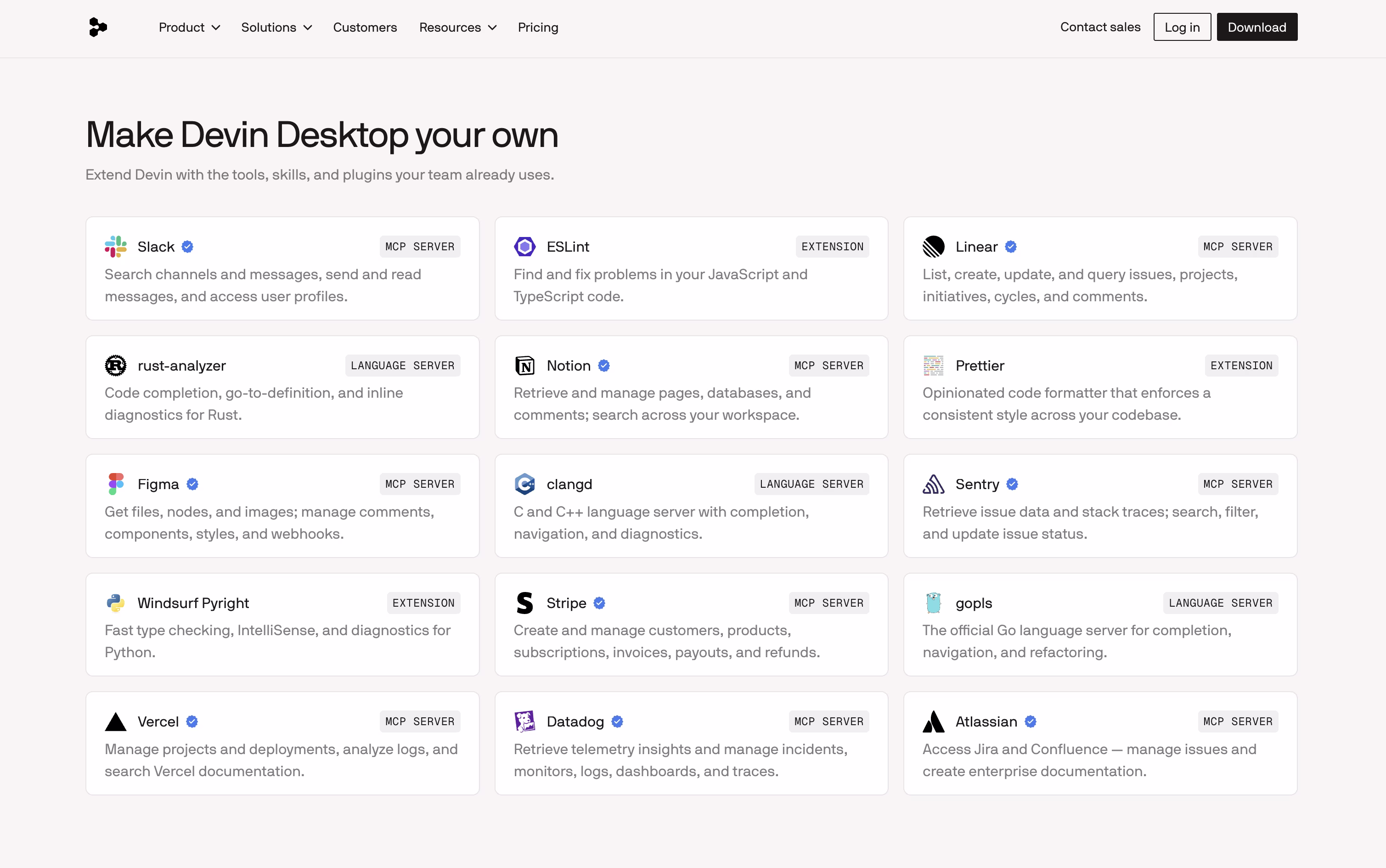Click the Notion description about pages and databases
Image resolution: width=1386 pixels, height=868 pixels.
point(662,404)
